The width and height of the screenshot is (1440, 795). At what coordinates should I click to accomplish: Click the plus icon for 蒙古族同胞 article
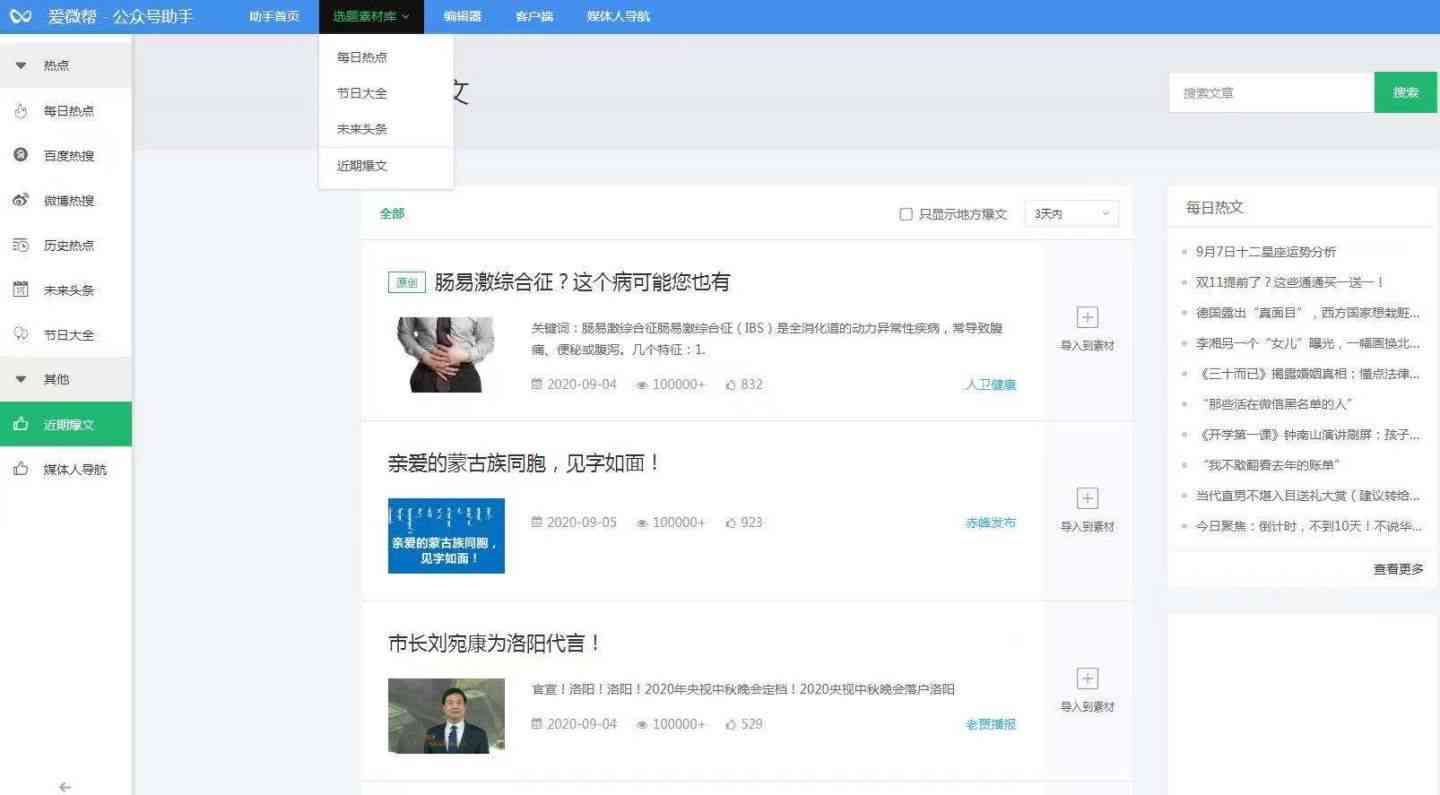[1087, 498]
